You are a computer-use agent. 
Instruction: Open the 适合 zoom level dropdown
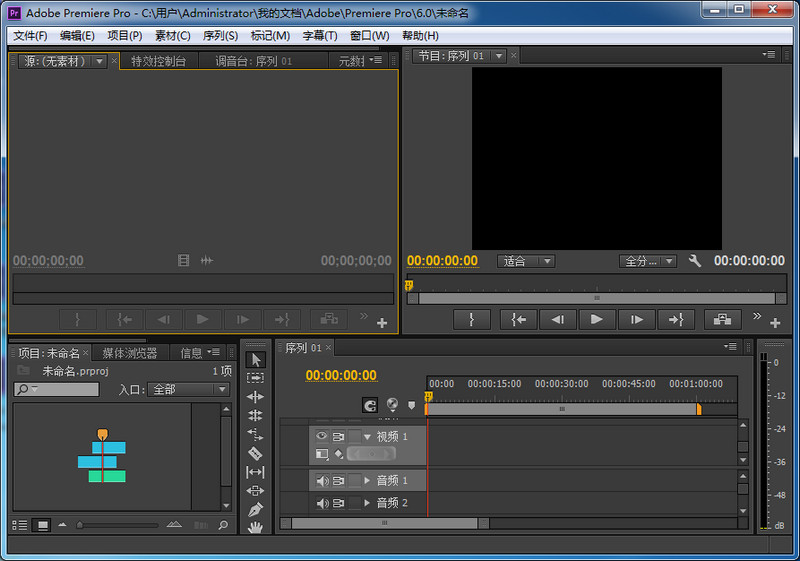coord(527,261)
